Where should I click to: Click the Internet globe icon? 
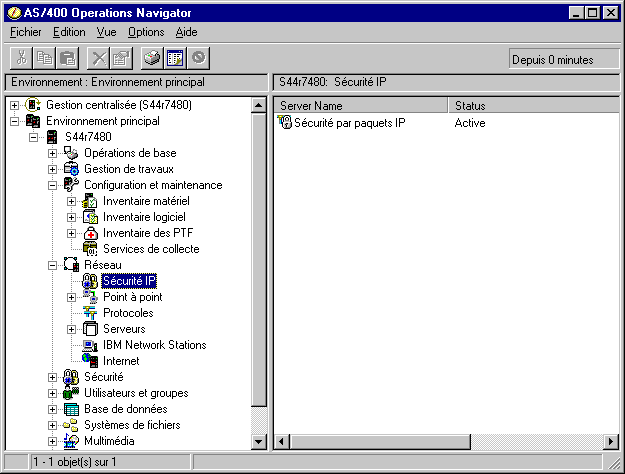coord(90,361)
